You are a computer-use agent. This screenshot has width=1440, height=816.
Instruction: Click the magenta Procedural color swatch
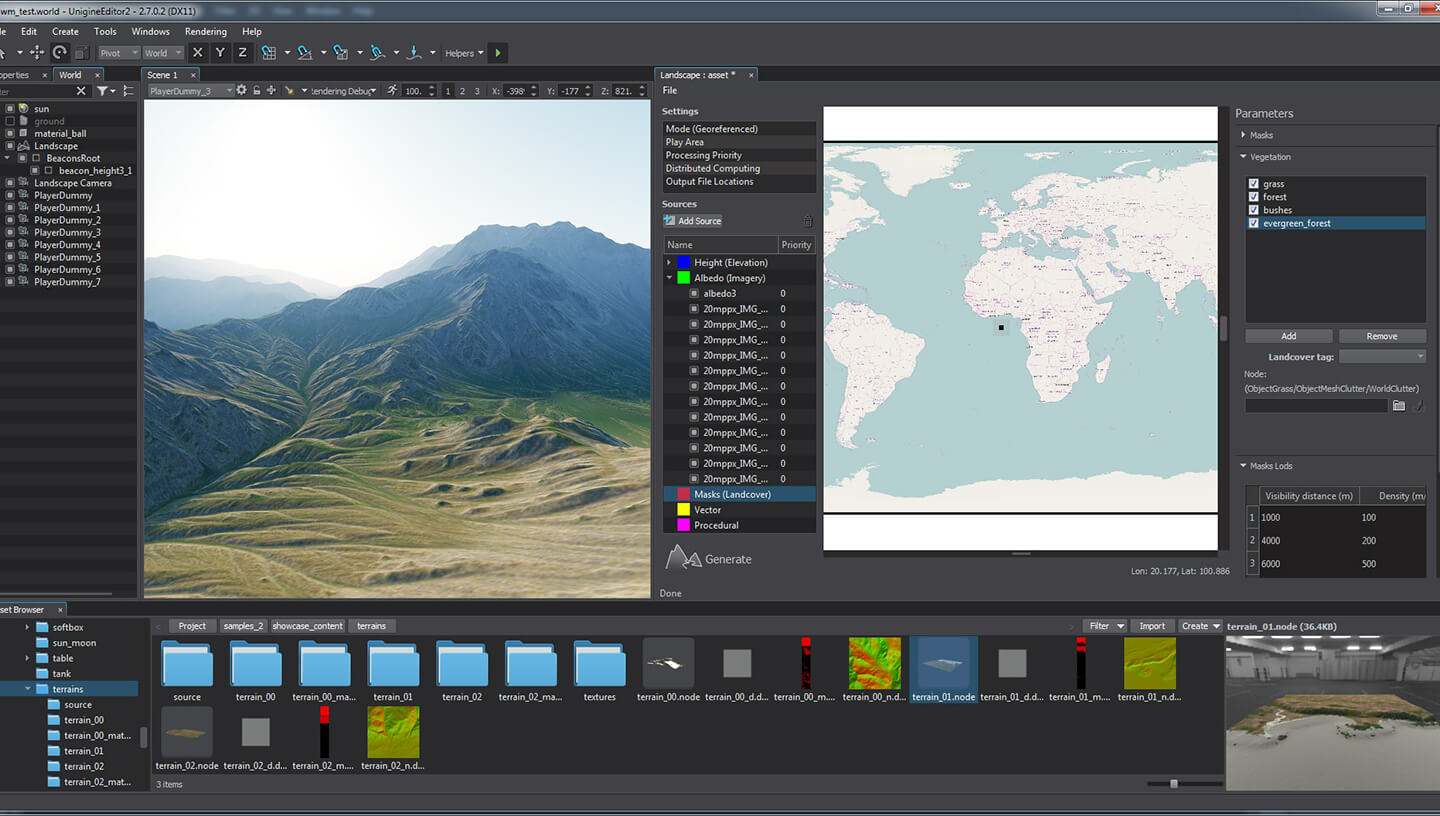tap(683, 525)
